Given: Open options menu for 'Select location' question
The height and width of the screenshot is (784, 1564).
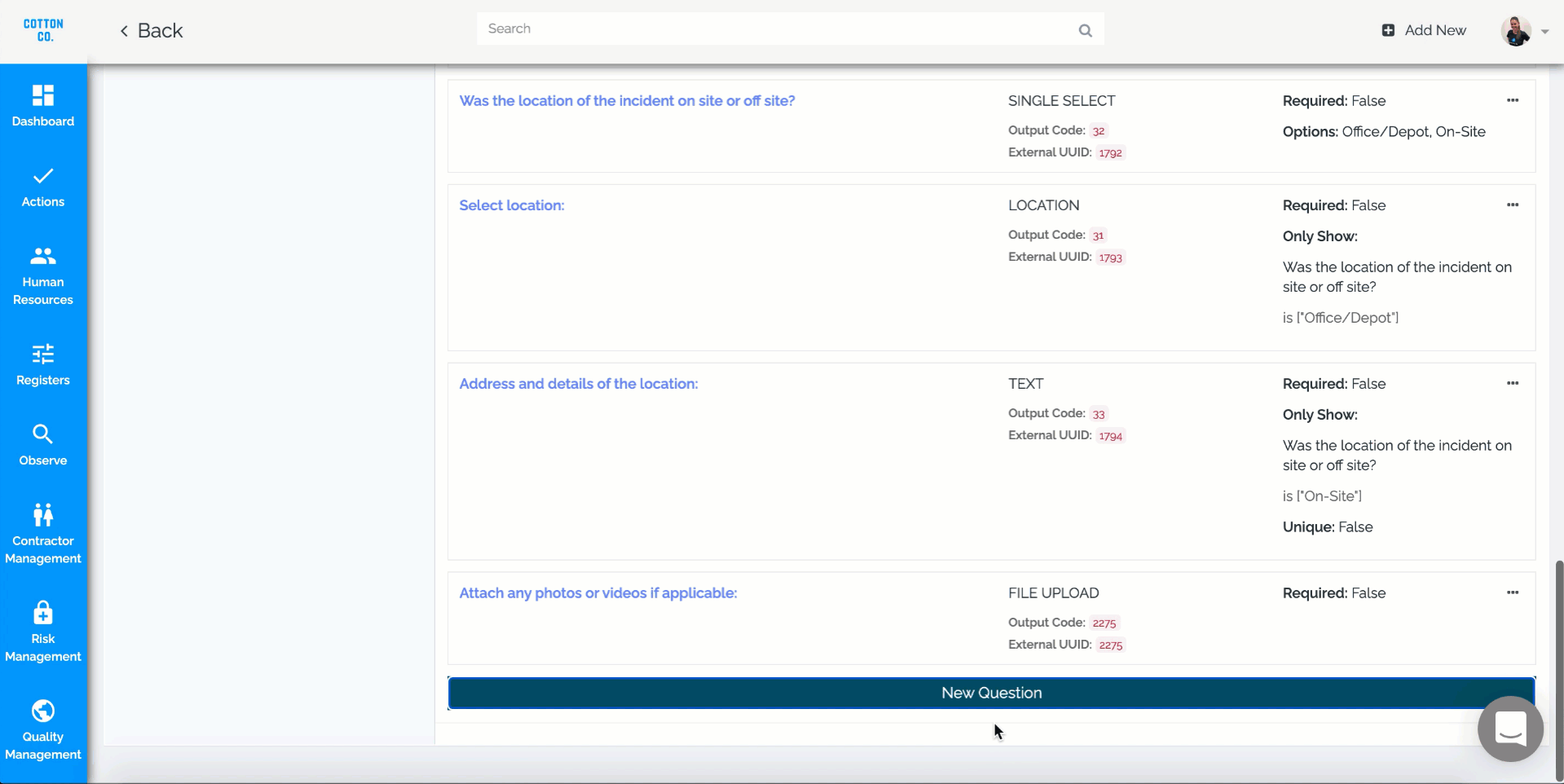Looking at the screenshot, I should point(1512,205).
